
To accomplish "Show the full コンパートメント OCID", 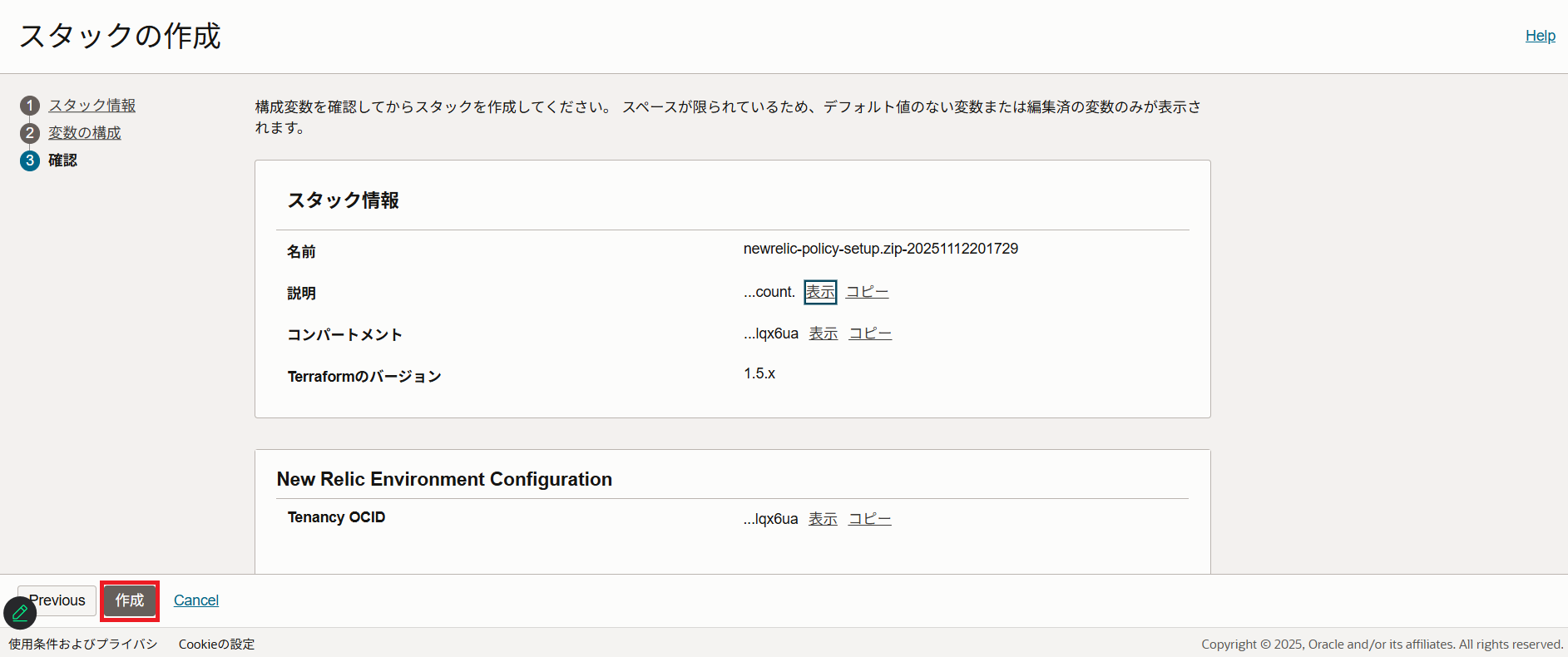I will [824, 333].
